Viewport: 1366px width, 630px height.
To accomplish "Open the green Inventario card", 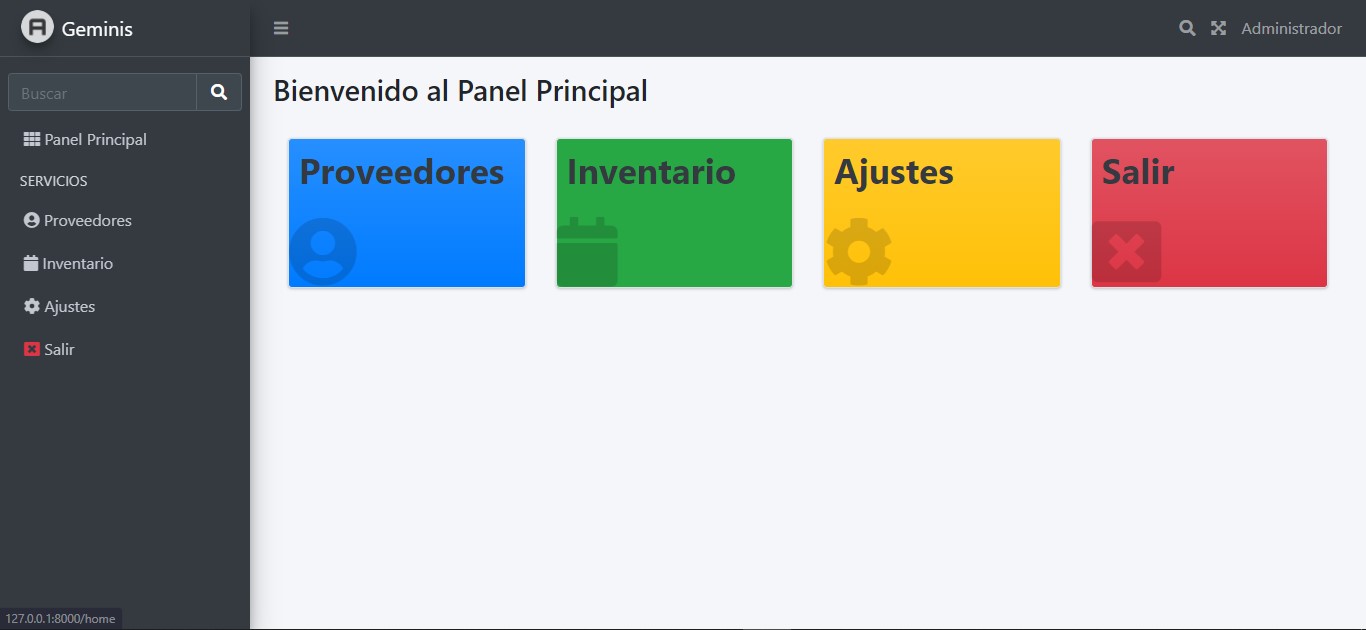I will (674, 212).
